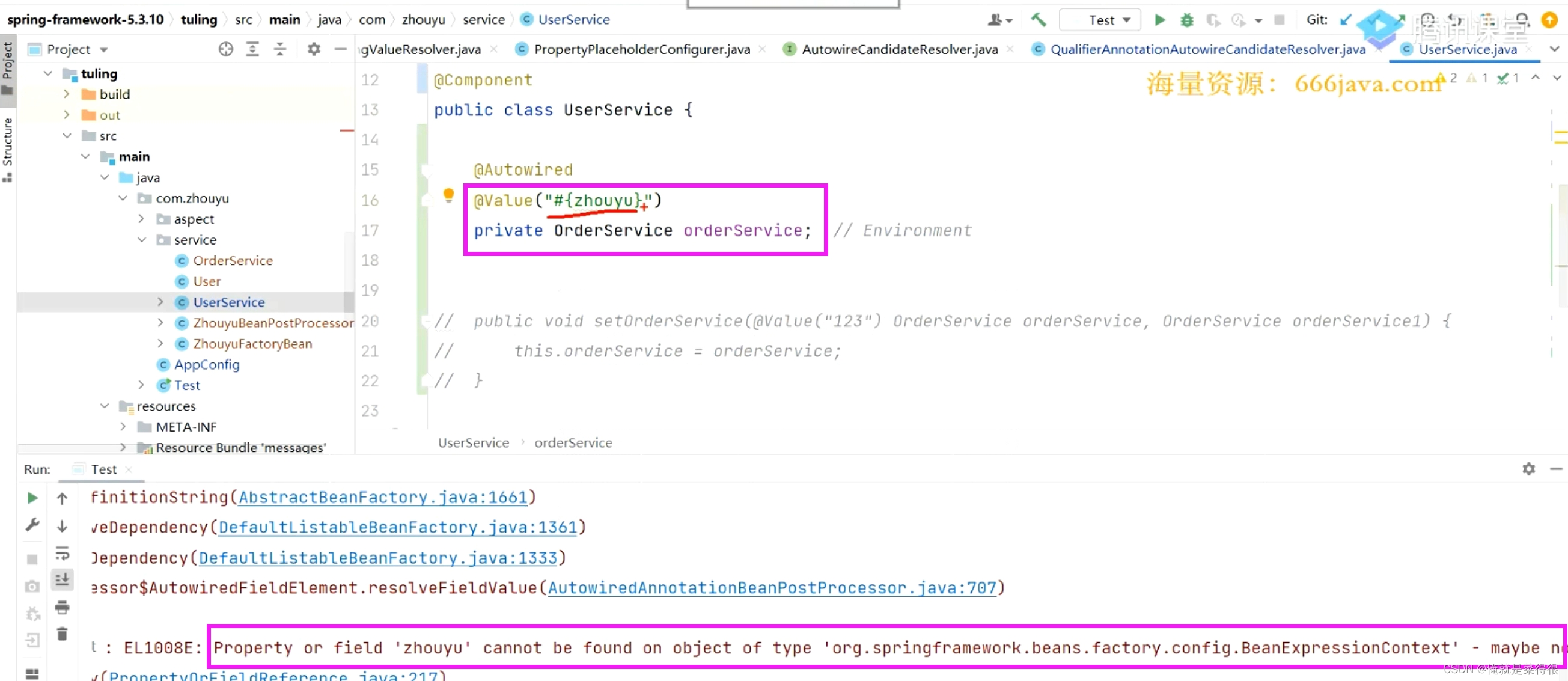Screen dimensions: 1568x681
Task: Expand all in the Project panel
Action: point(252,49)
